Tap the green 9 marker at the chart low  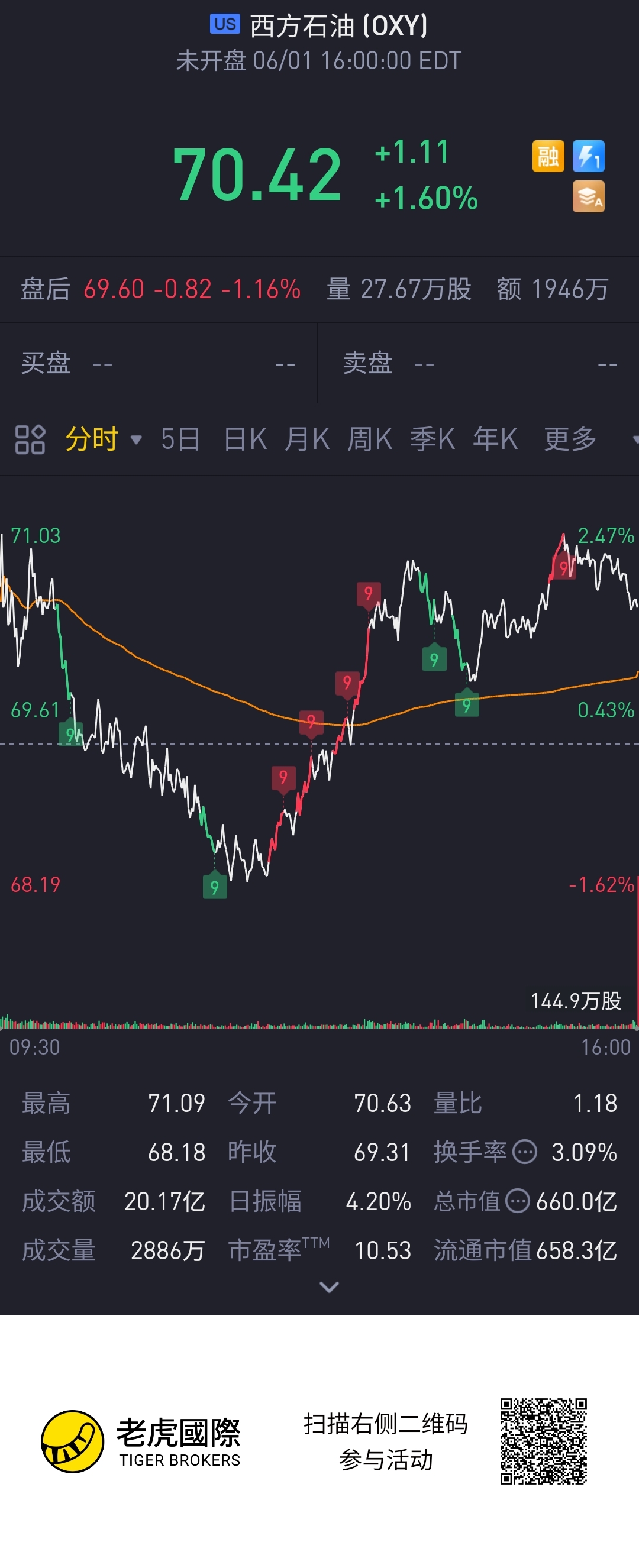[214, 886]
